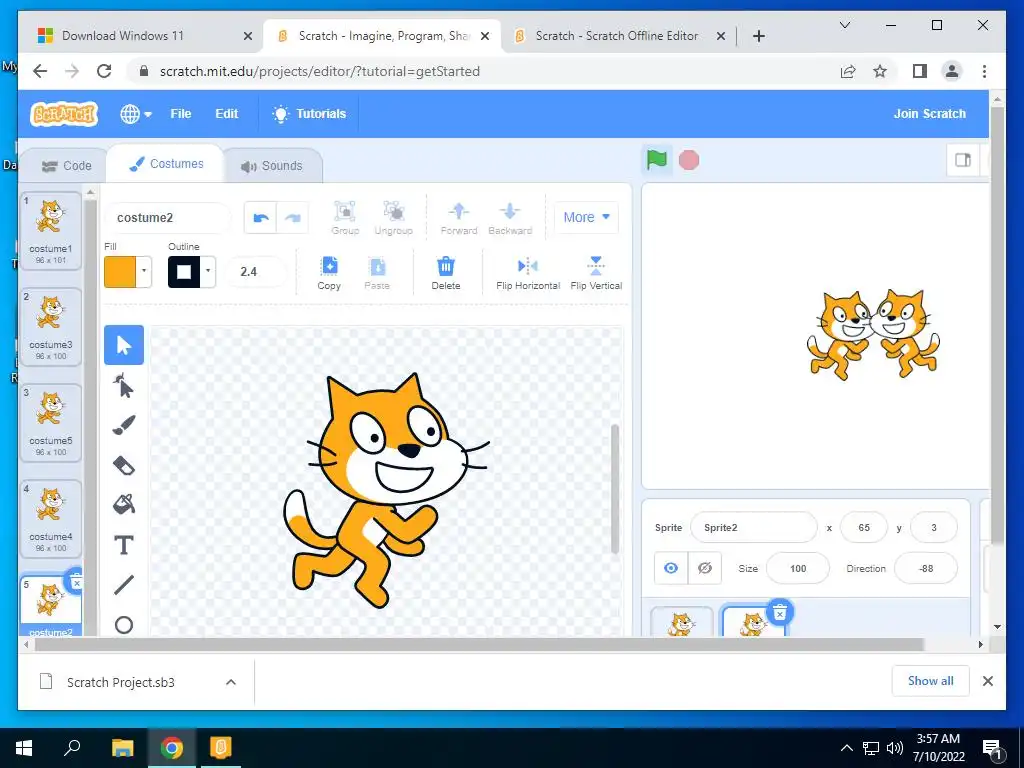Switch to the Code tab
The width and height of the screenshot is (1024, 768).
(x=67, y=166)
